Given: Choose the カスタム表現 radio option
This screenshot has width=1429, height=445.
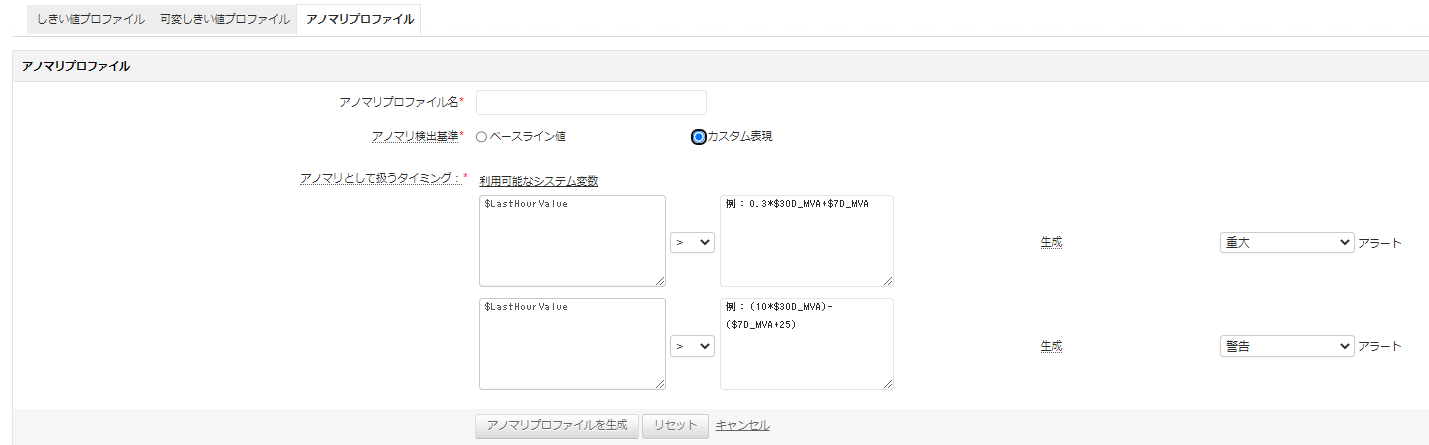Looking at the screenshot, I should tap(699, 137).
